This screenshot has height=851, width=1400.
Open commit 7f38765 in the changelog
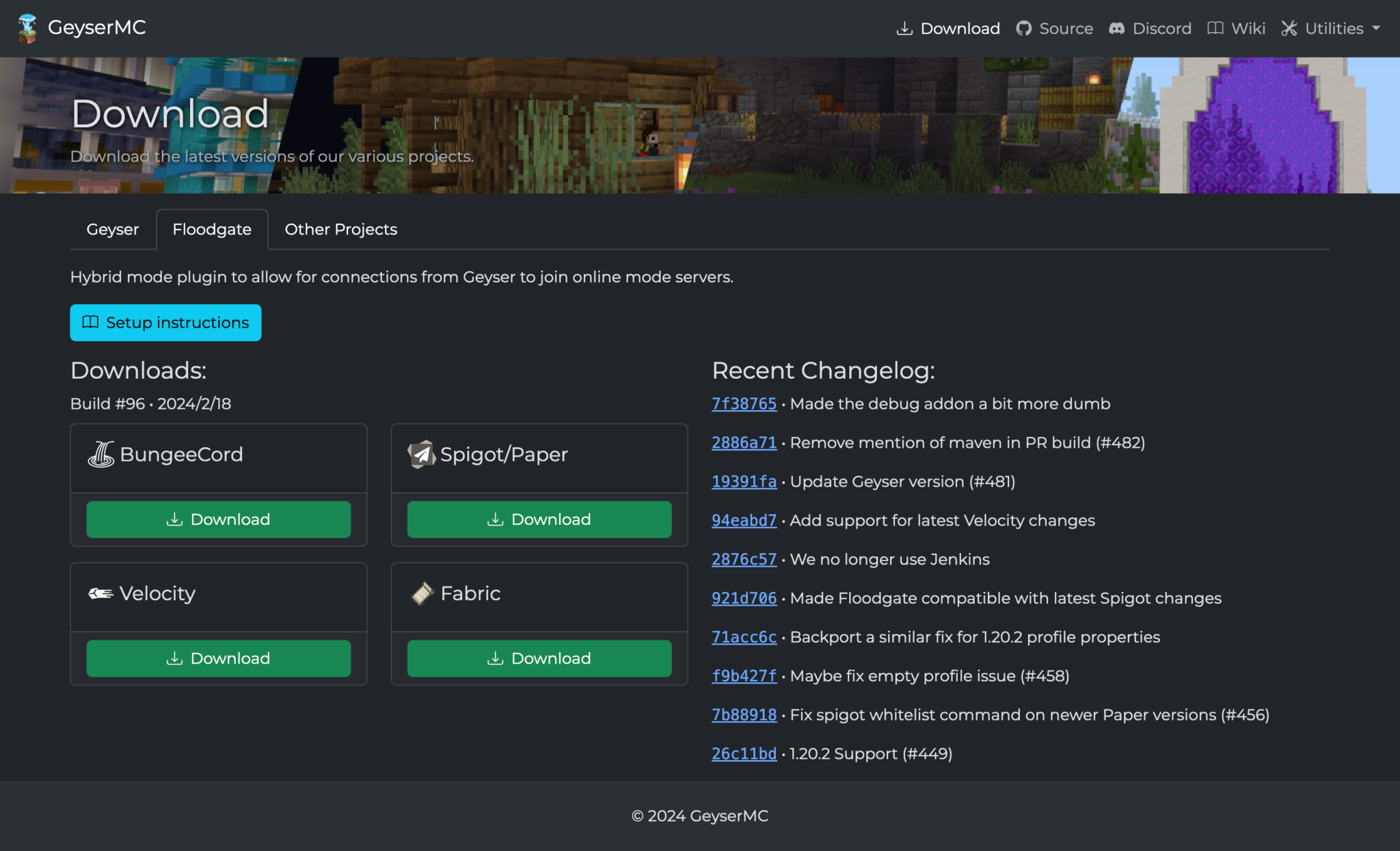[x=744, y=403]
